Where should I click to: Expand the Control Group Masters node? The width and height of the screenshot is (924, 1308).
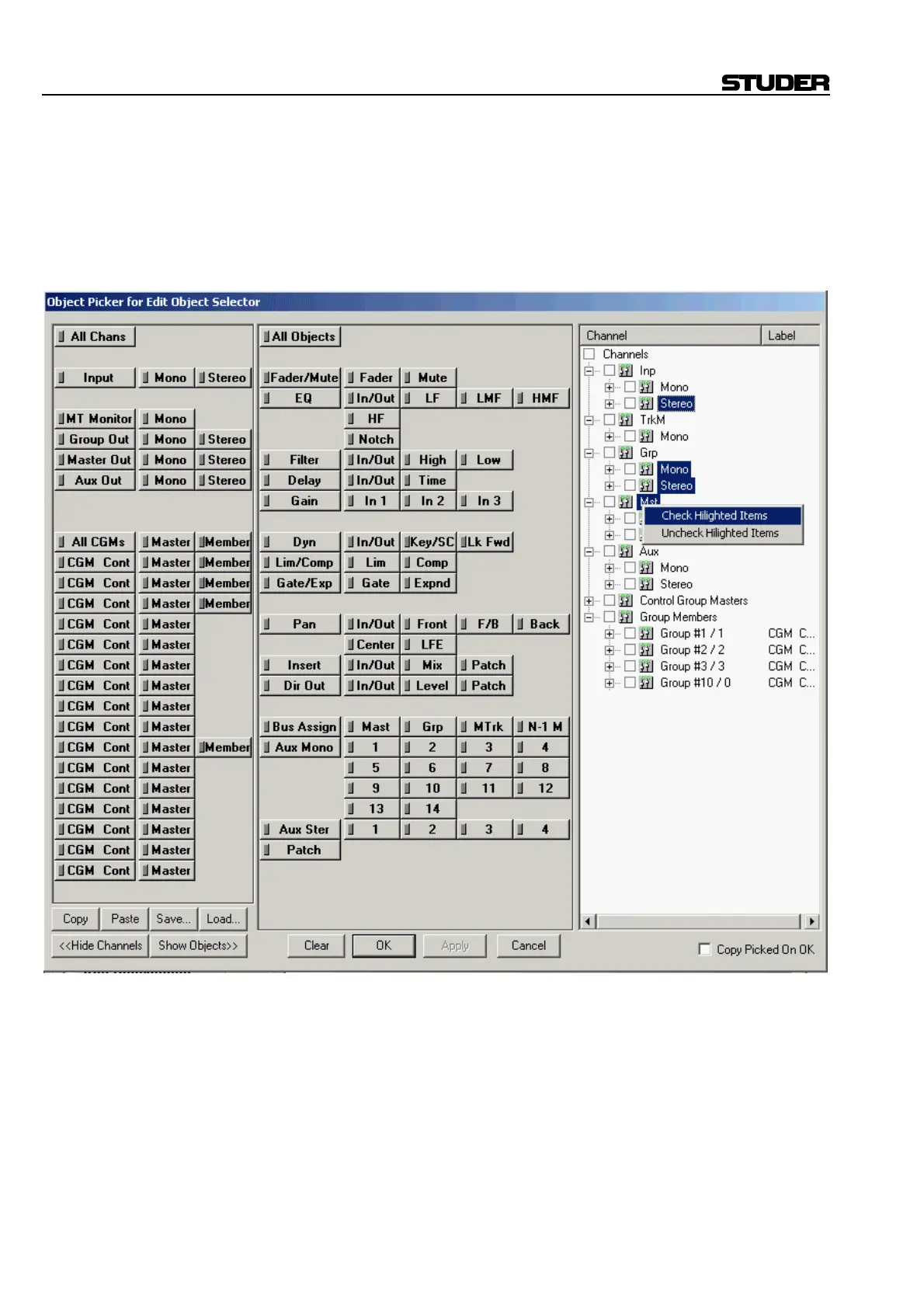tap(589, 600)
